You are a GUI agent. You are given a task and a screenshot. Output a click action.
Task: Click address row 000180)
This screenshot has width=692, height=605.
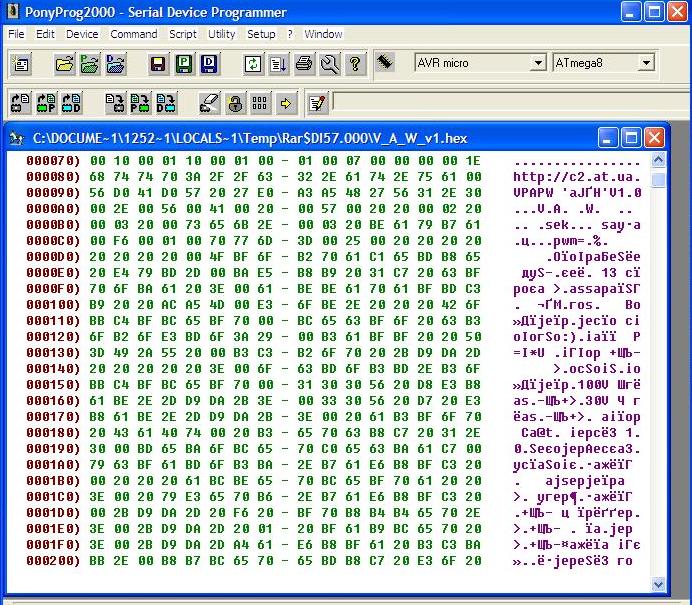click(x=53, y=432)
